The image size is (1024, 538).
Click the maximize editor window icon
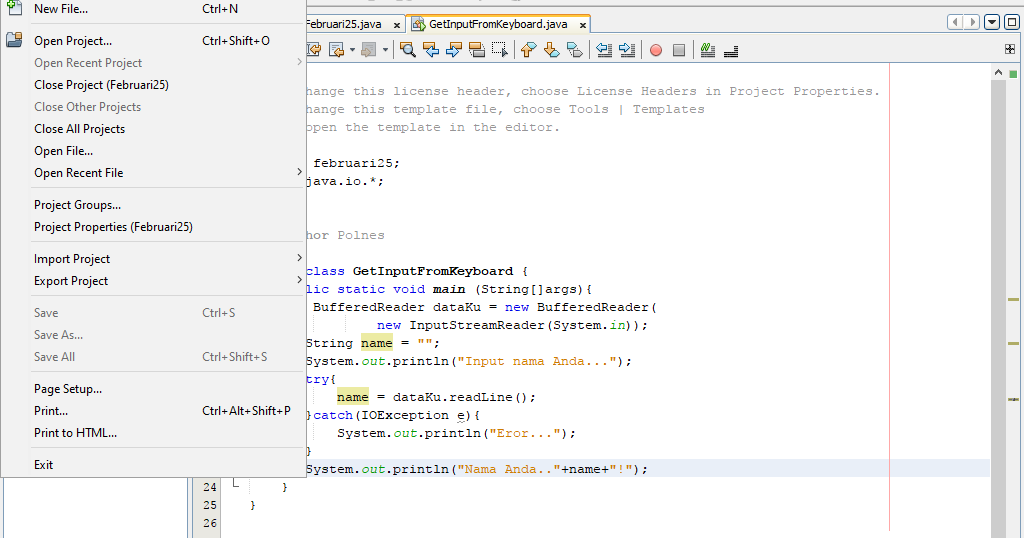point(1012,22)
